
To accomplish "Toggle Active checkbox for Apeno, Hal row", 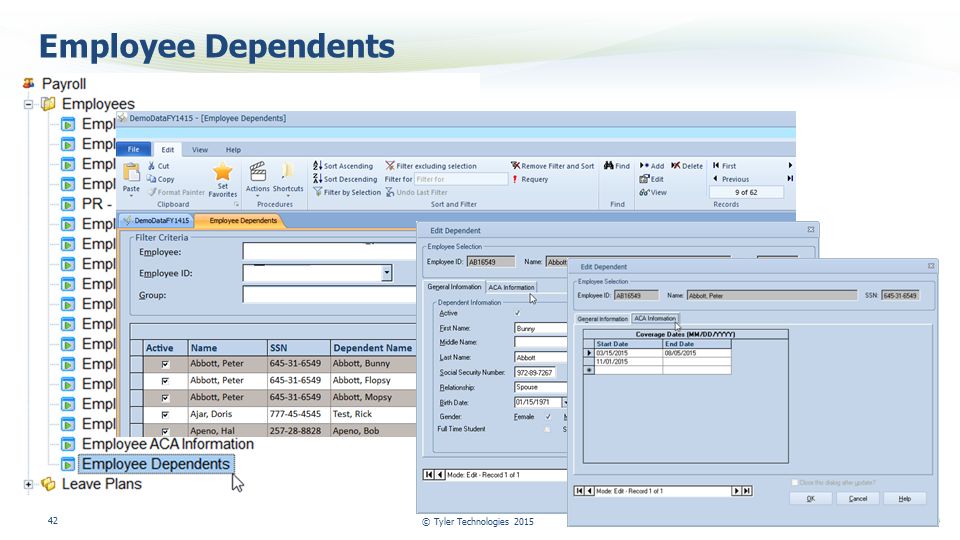I will (x=165, y=431).
